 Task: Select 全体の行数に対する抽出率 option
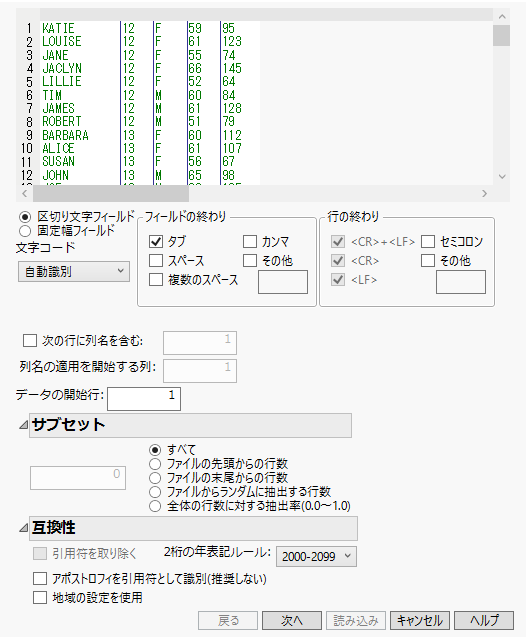point(155,506)
